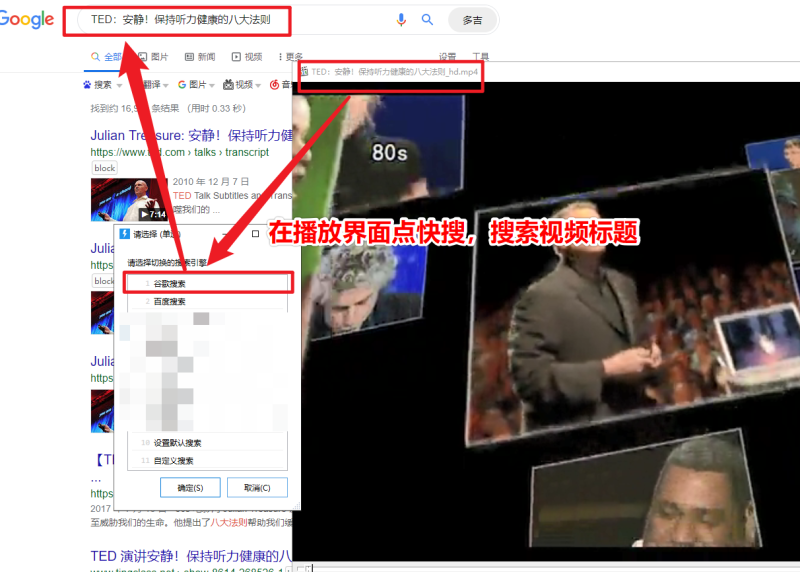Switch to the 视频 tab

247,57
